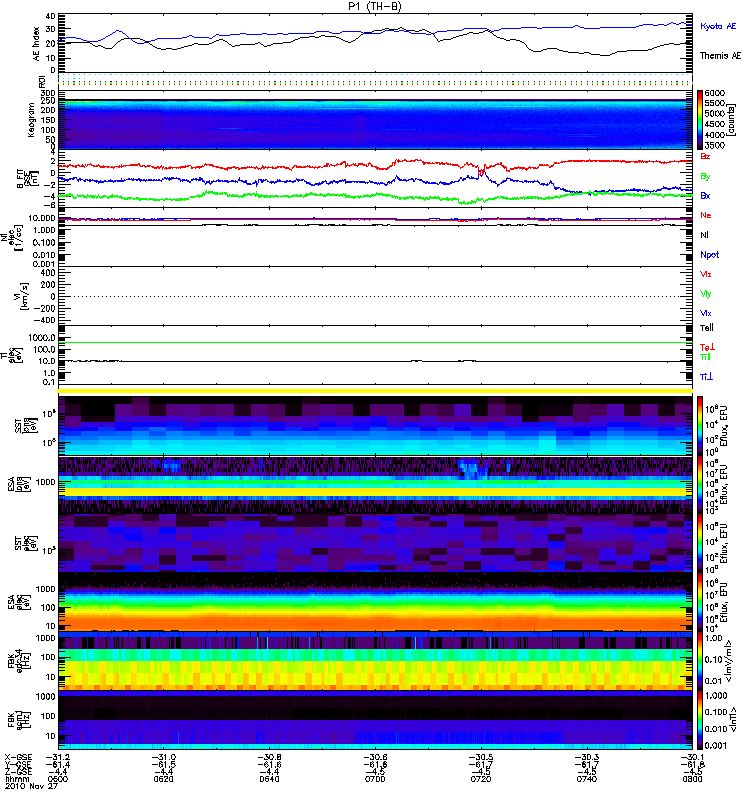Click the 0720 time tick label

[481, 779]
